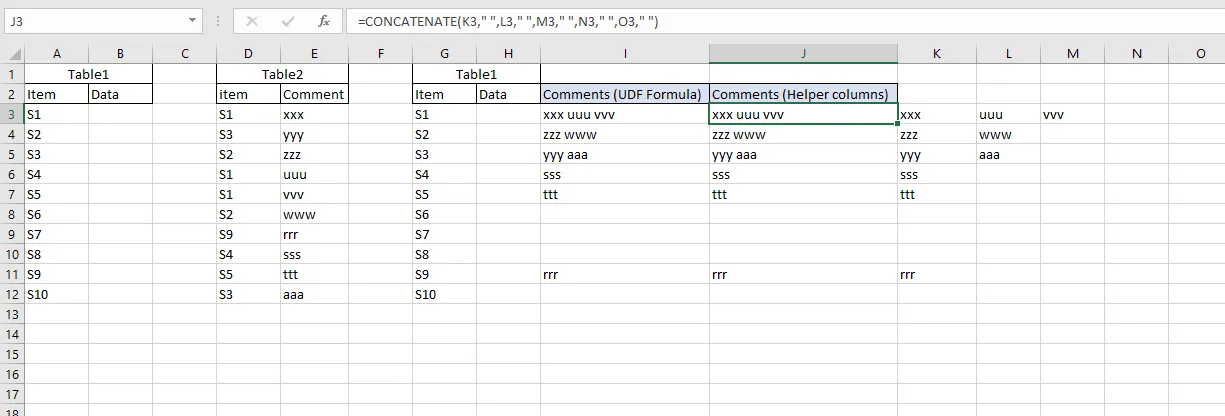This screenshot has height=416, width=1225.
Task: Click the zzz www cell in column I
Action: [x=625, y=135]
